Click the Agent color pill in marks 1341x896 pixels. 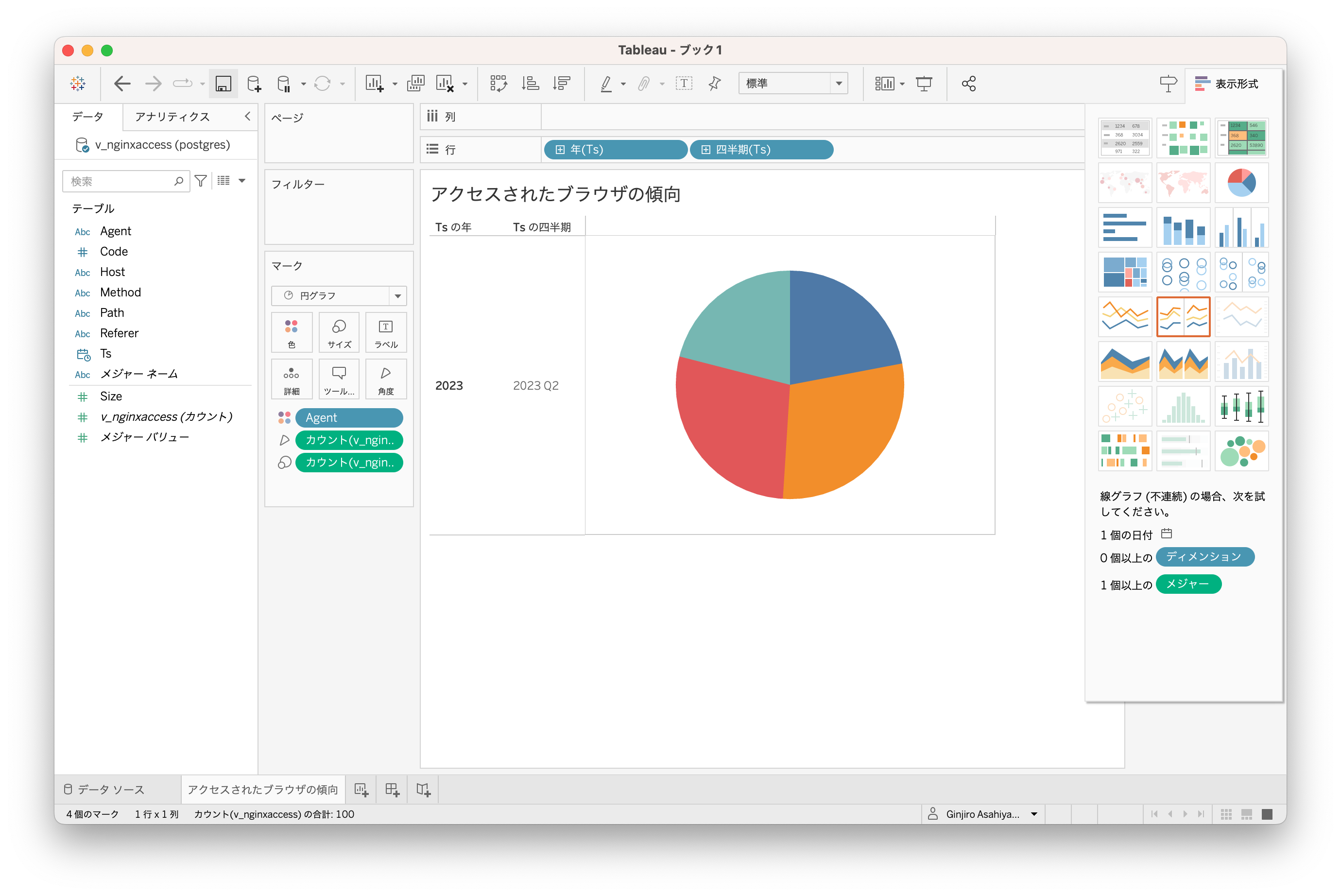point(349,418)
